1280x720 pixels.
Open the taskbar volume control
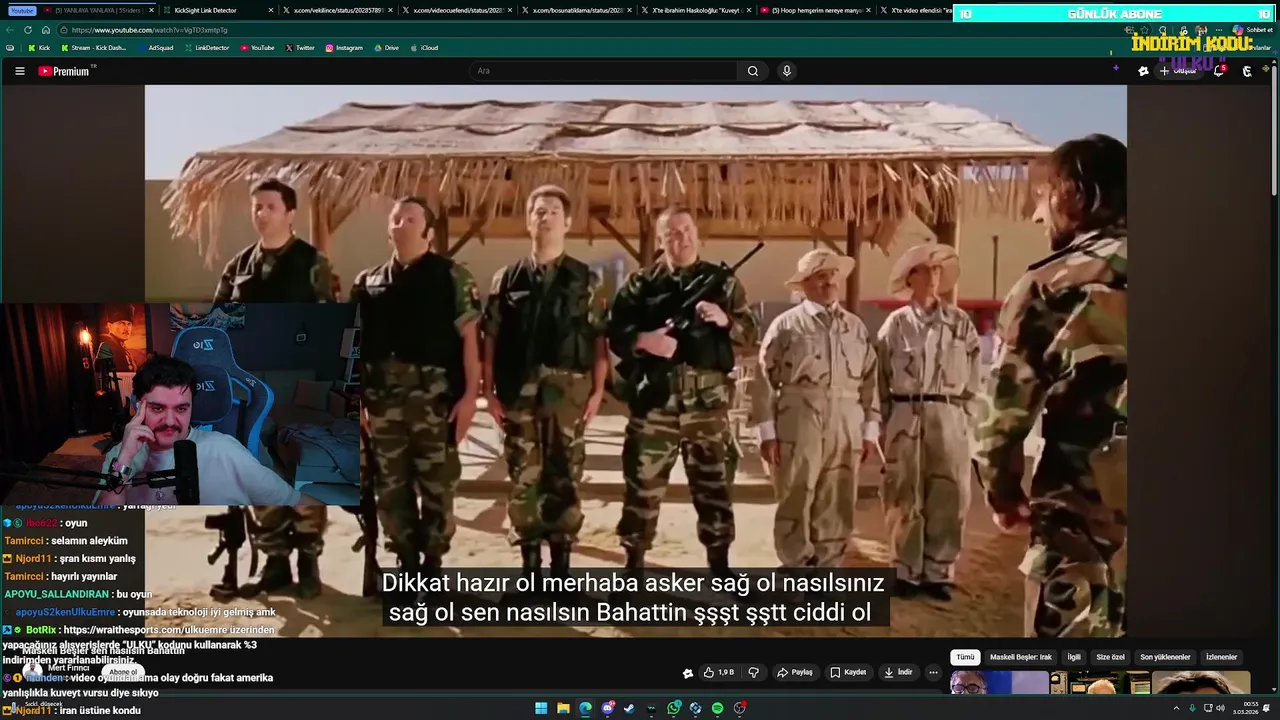tap(1220, 708)
